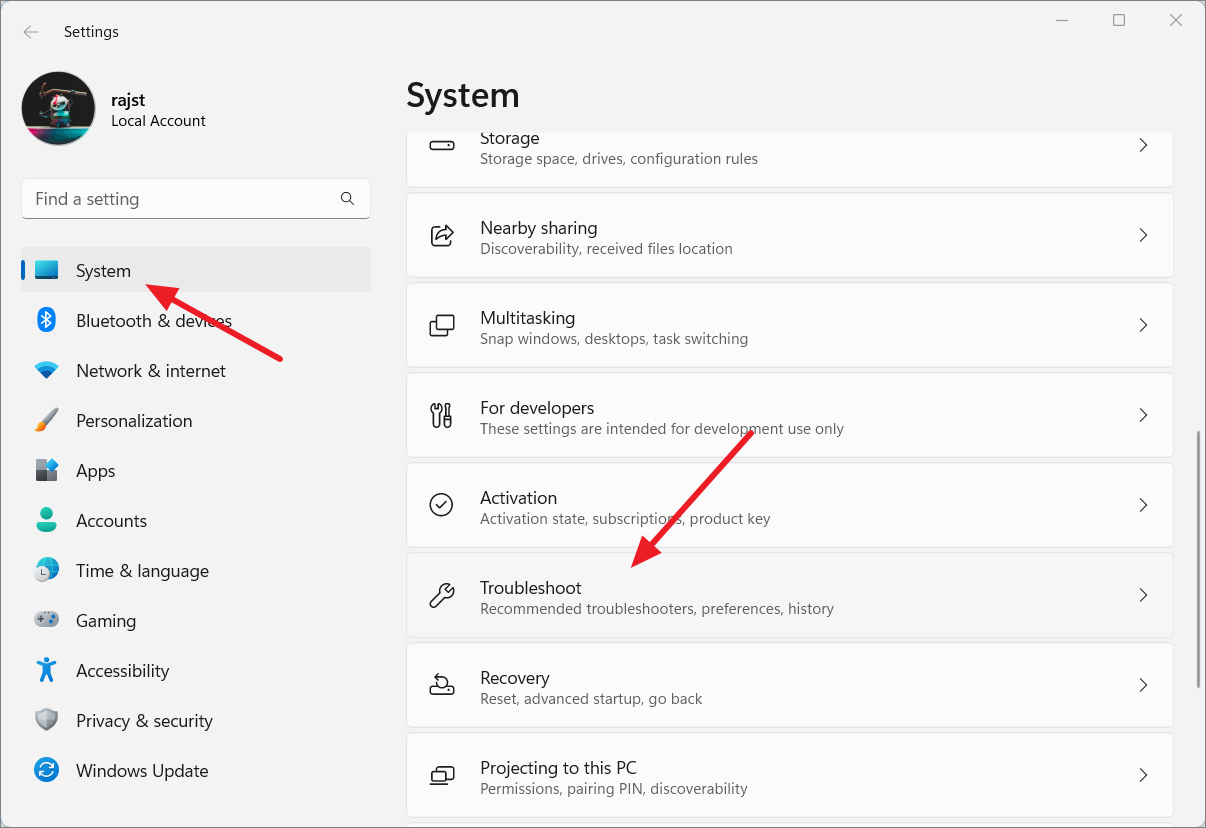
Task: Go to Personalization settings
Action: tap(196, 421)
